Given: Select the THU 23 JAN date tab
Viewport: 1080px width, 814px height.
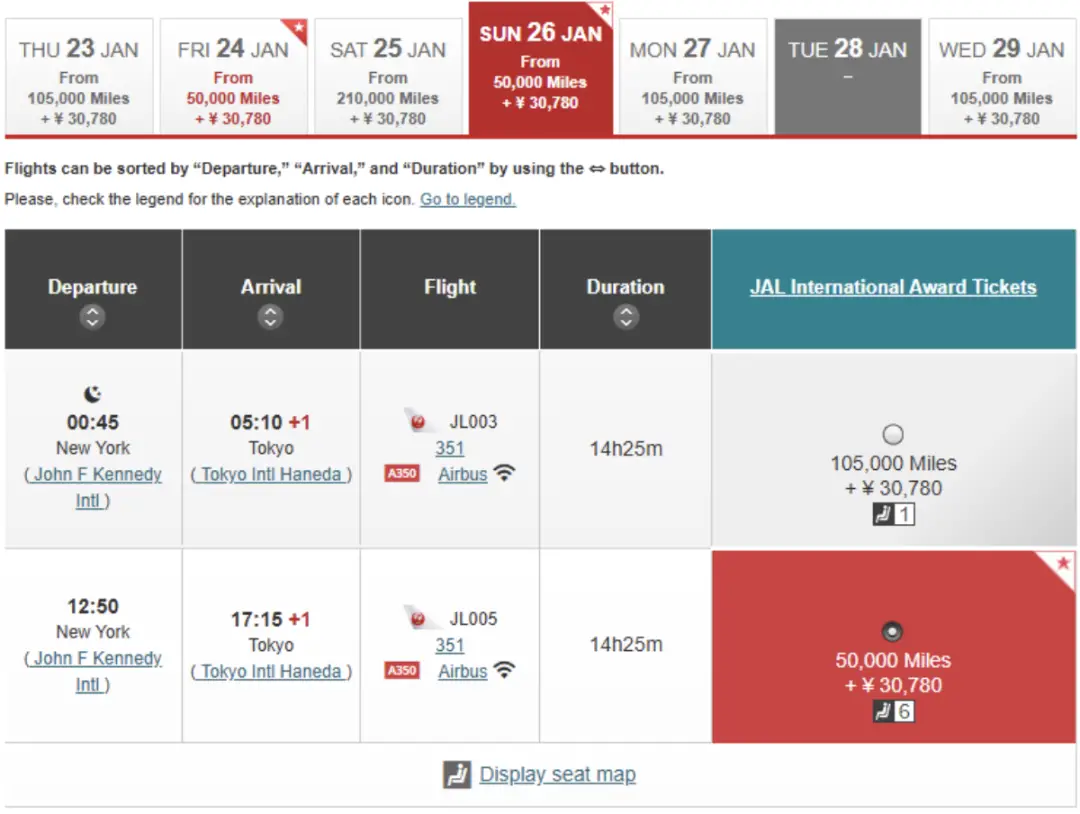Looking at the screenshot, I should [x=79, y=77].
